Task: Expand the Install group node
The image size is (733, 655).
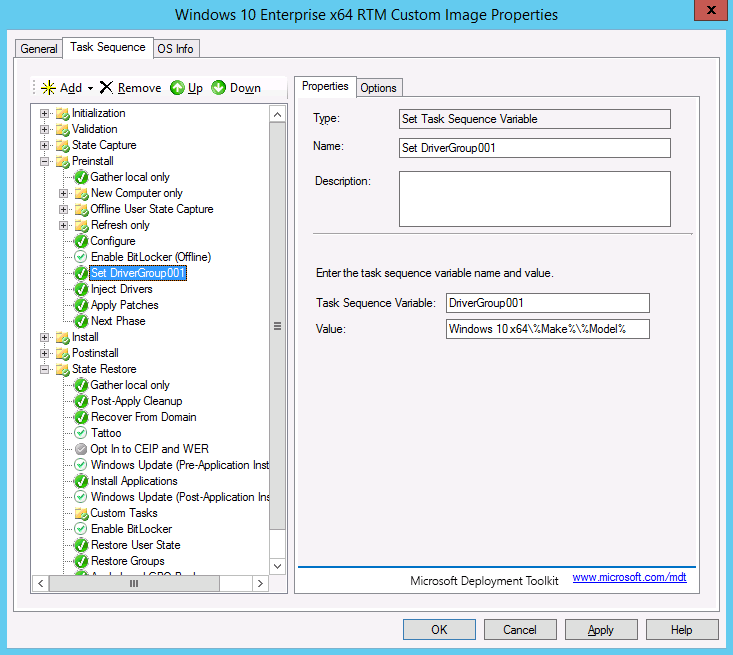Action: click(44, 337)
